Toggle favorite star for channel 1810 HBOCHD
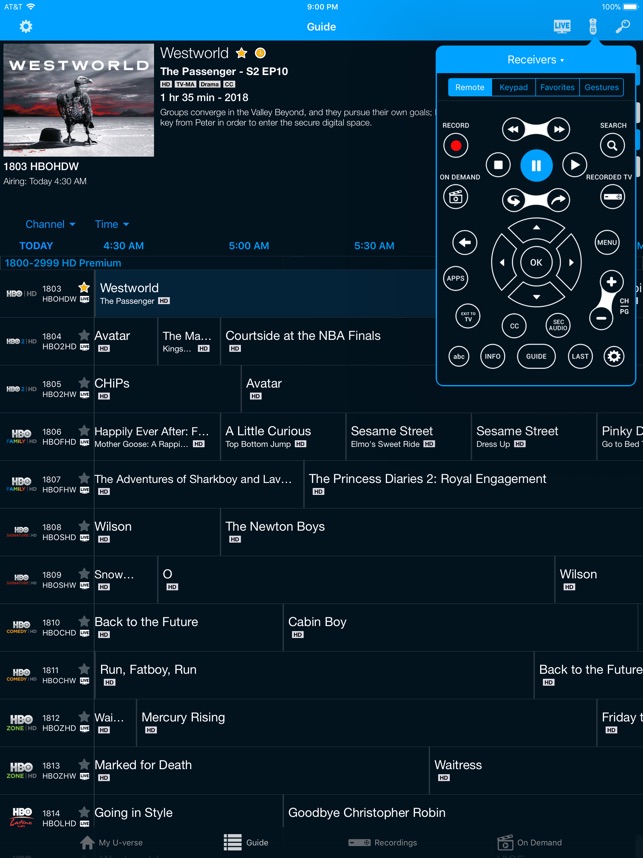The height and width of the screenshot is (858, 643). tap(84, 621)
